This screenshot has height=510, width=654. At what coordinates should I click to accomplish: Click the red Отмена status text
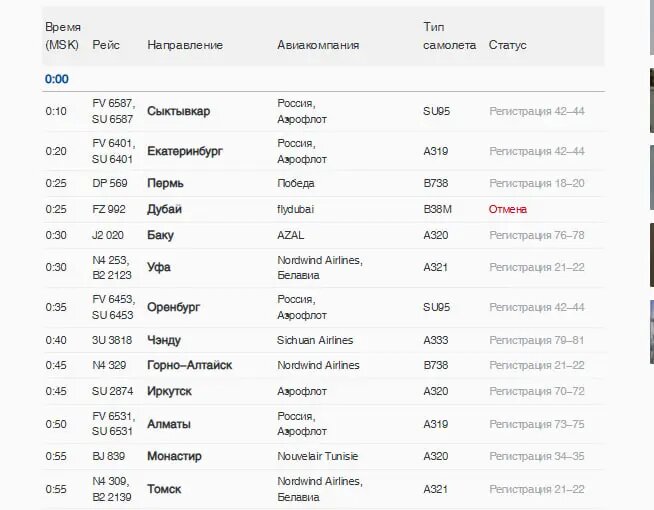point(507,209)
